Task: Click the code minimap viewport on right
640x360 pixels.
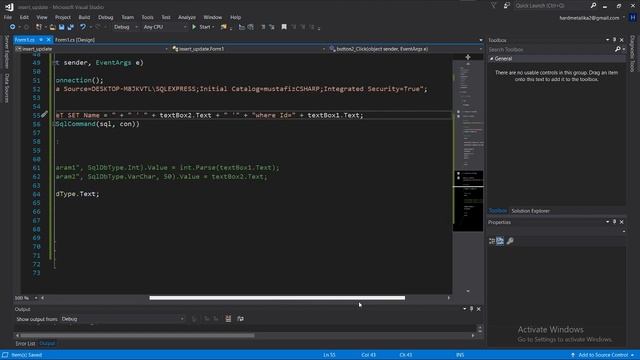Action: point(468,201)
